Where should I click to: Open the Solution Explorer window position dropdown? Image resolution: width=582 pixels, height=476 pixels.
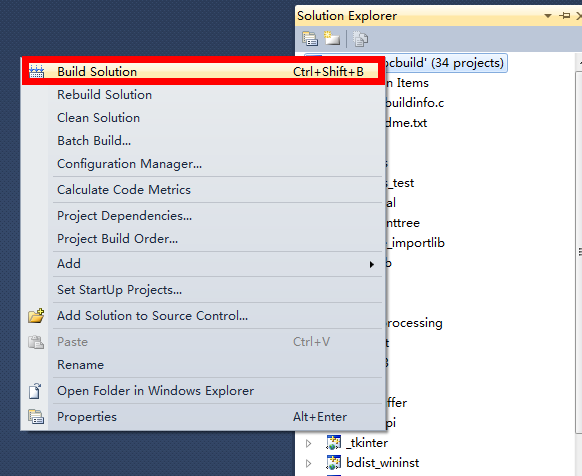[x=547, y=16]
